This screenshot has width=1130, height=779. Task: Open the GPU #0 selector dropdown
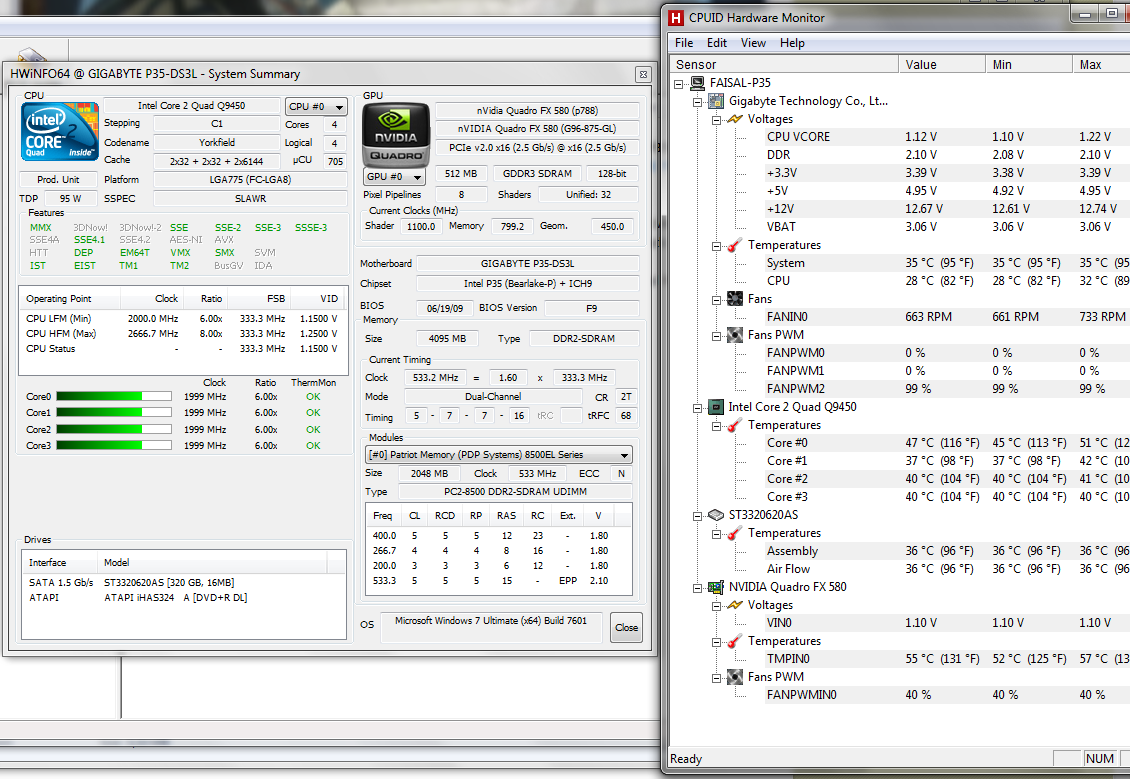pos(394,177)
